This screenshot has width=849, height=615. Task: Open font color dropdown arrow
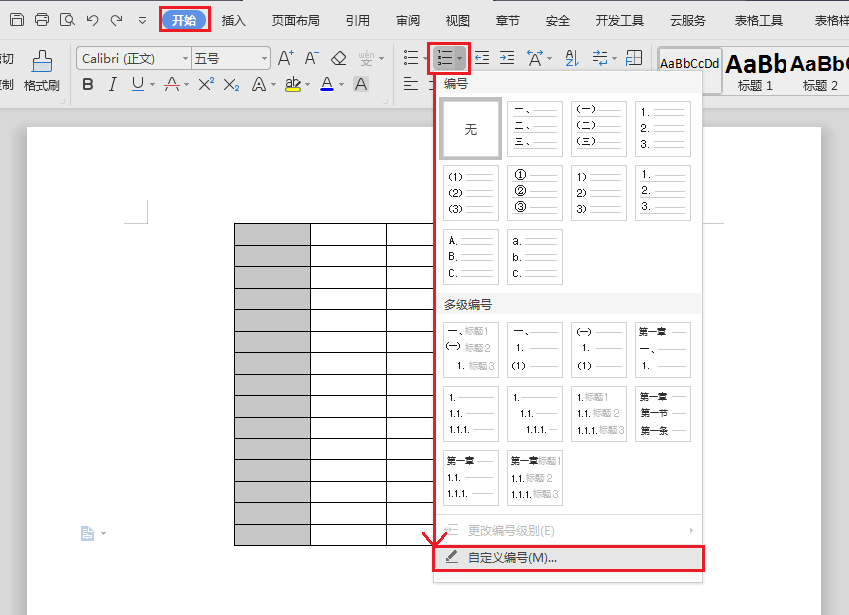(342, 85)
